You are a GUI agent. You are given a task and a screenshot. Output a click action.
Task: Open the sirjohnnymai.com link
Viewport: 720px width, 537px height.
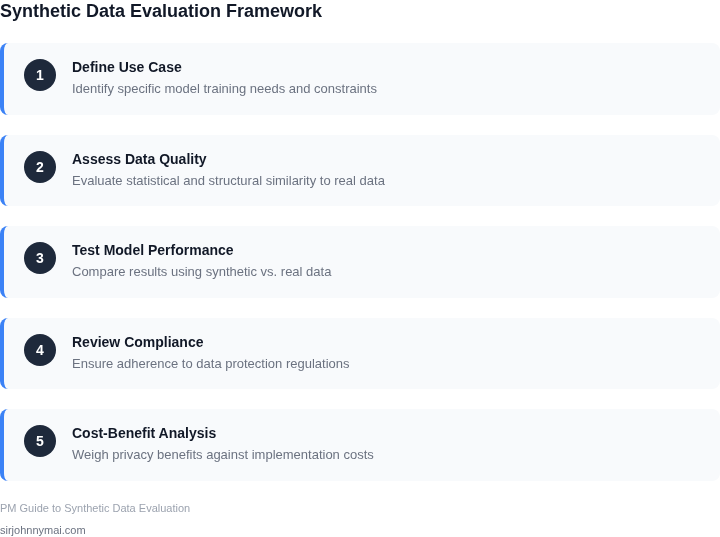[x=43, y=530]
